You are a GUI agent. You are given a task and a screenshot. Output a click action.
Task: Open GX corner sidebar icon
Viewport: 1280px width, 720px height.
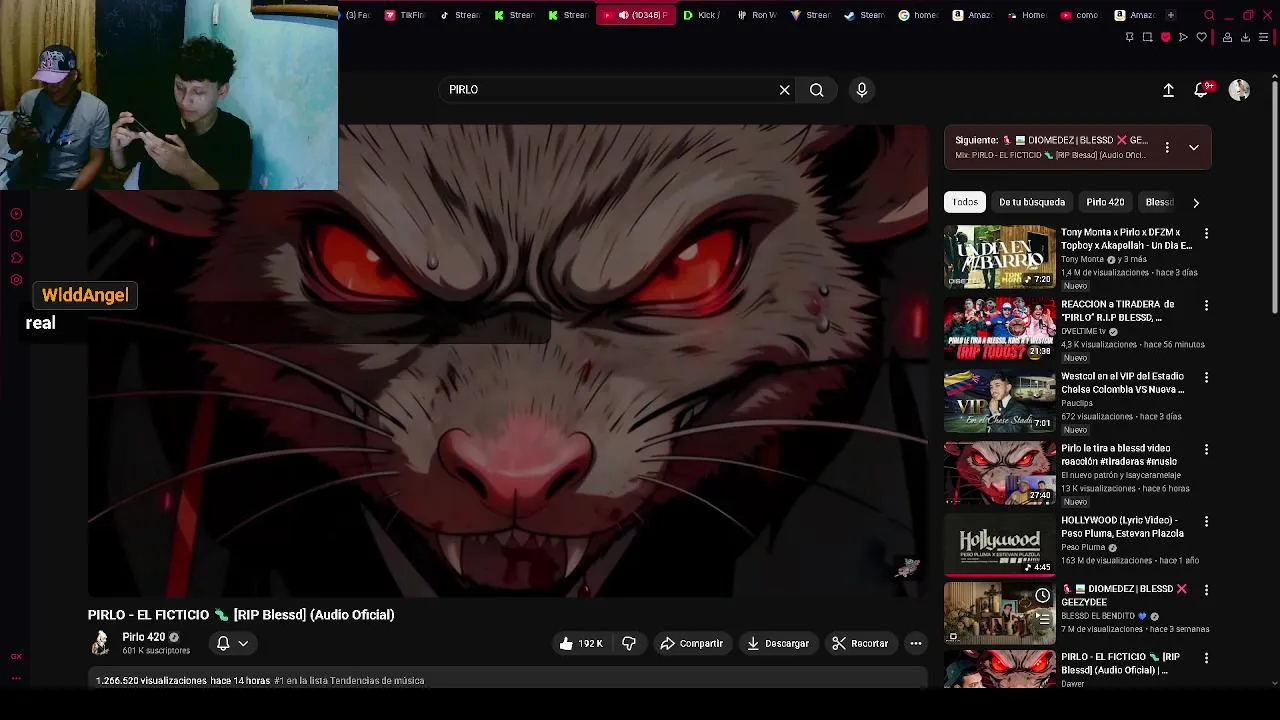16,657
